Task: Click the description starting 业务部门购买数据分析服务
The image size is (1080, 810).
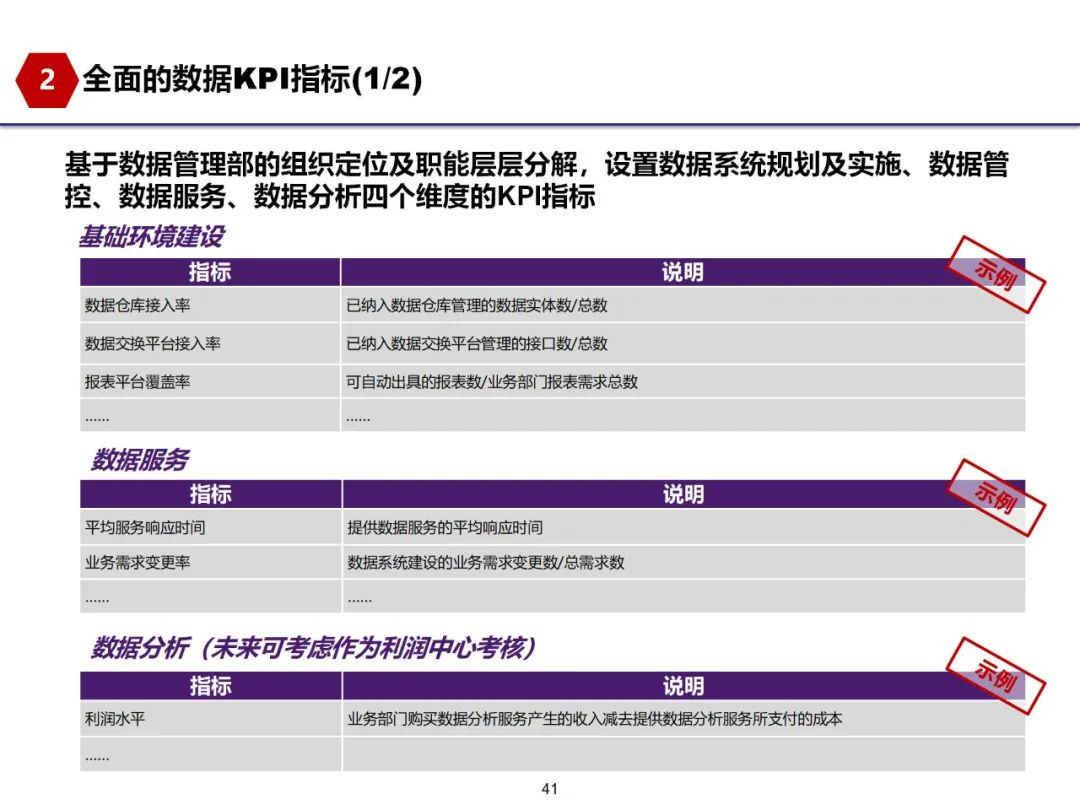Action: tap(594, 719)
